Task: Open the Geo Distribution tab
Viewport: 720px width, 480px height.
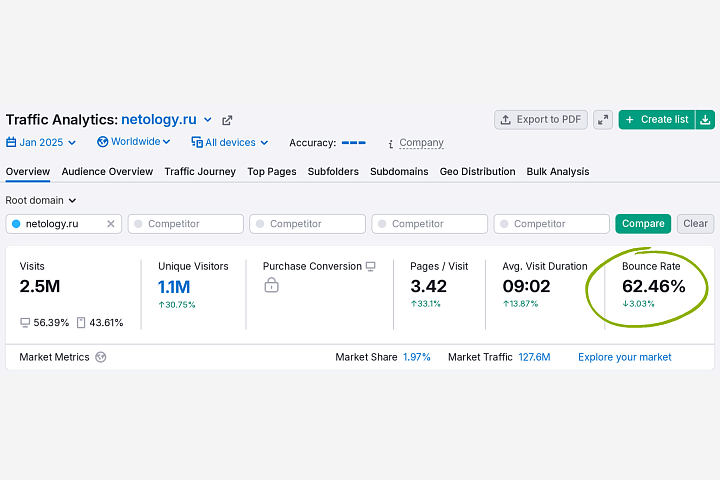Action: pos(478,172)
